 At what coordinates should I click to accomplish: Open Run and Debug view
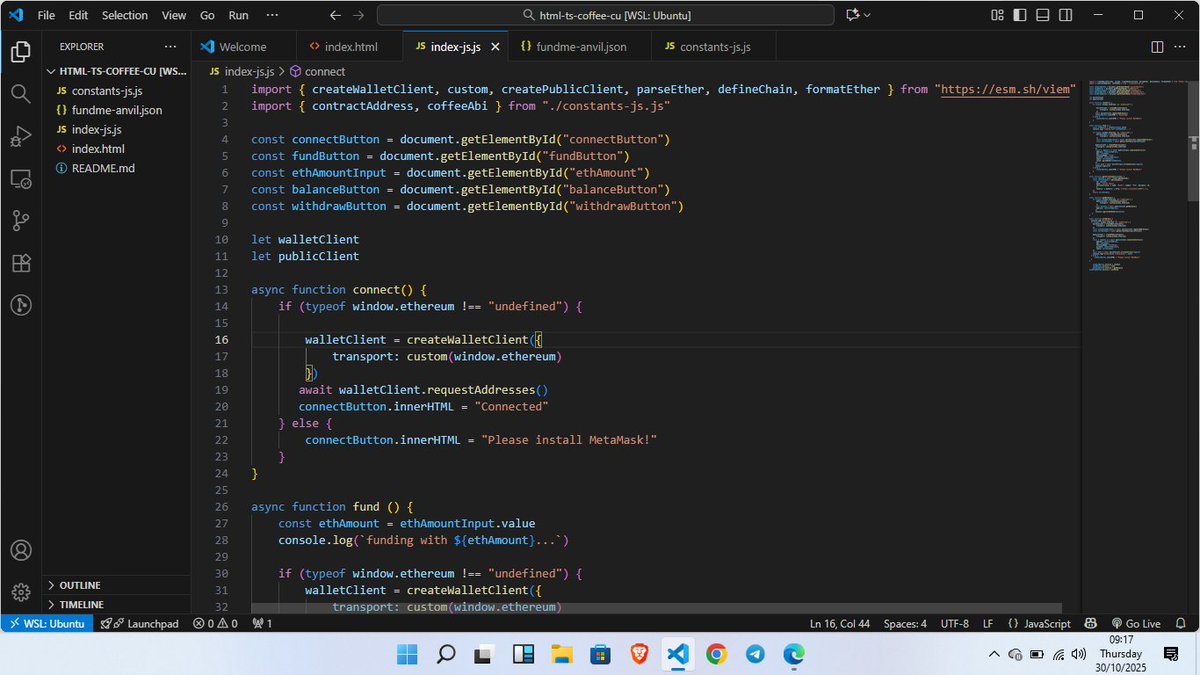click(x=20, y=137)
